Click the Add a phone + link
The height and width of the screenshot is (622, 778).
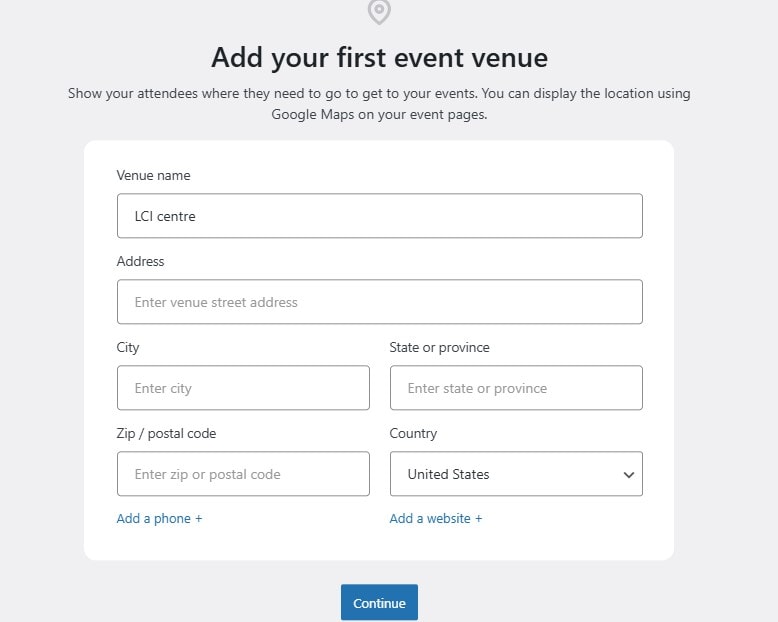(159, 518)
